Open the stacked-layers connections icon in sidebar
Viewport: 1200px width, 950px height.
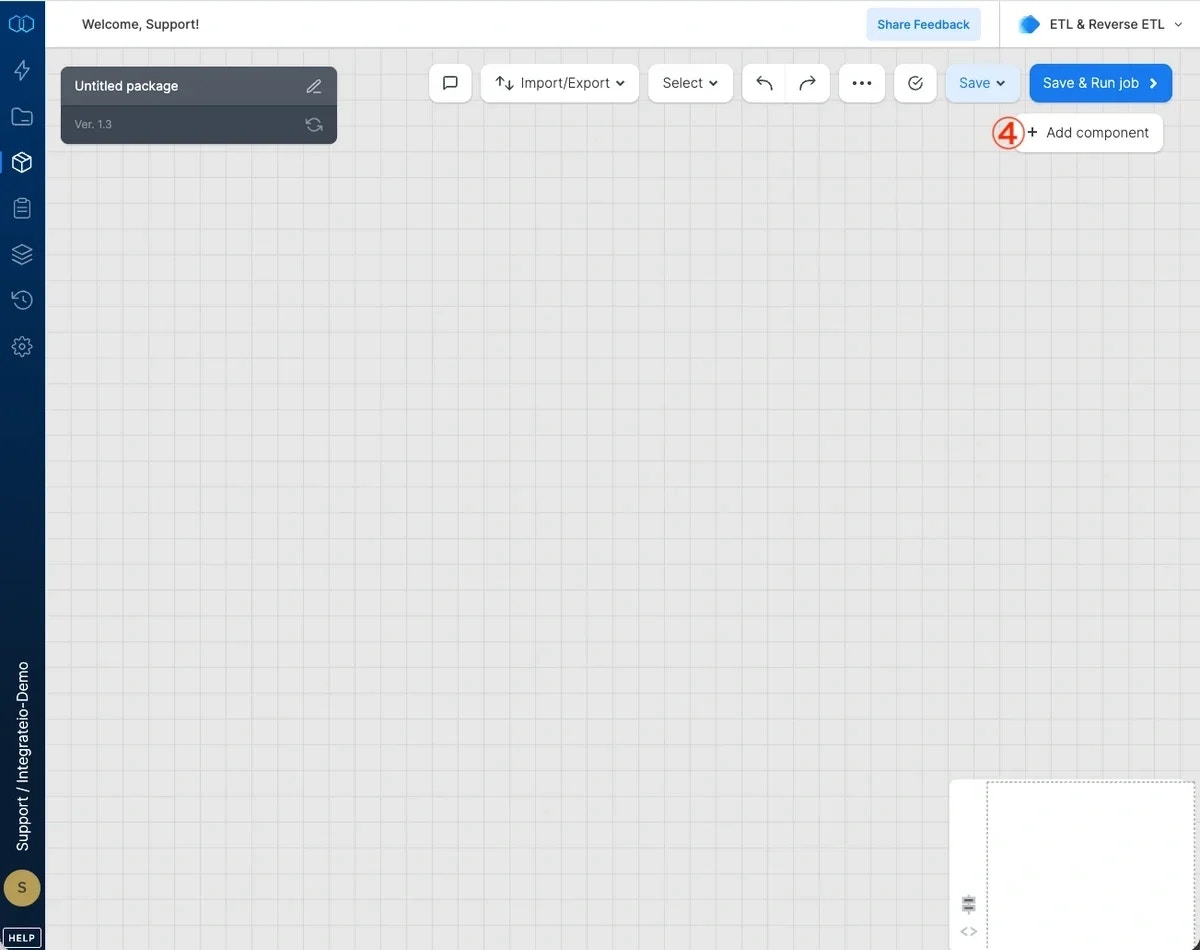pyautogui.click(x=22, y=254)
